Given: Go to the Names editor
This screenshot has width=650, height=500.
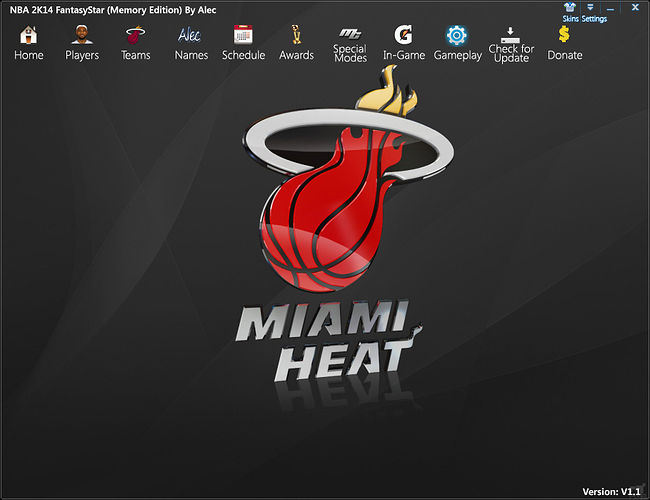Looking at the screenshot, I should click(x=190, y=36).
